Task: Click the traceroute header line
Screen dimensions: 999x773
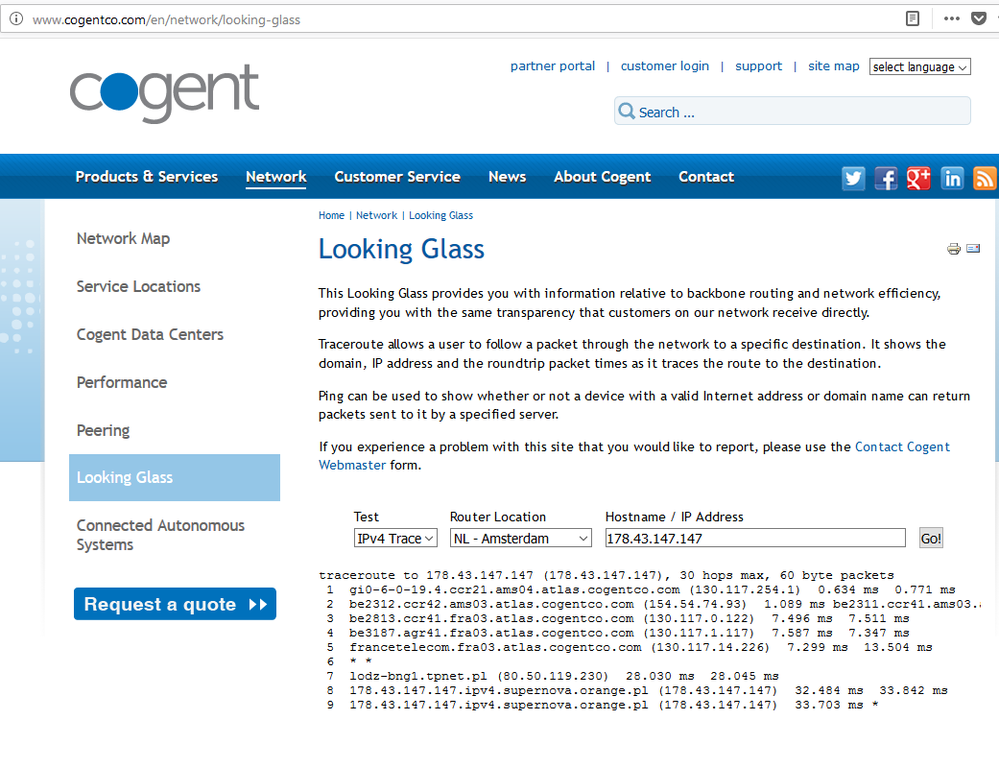Action: click(606, 575)
